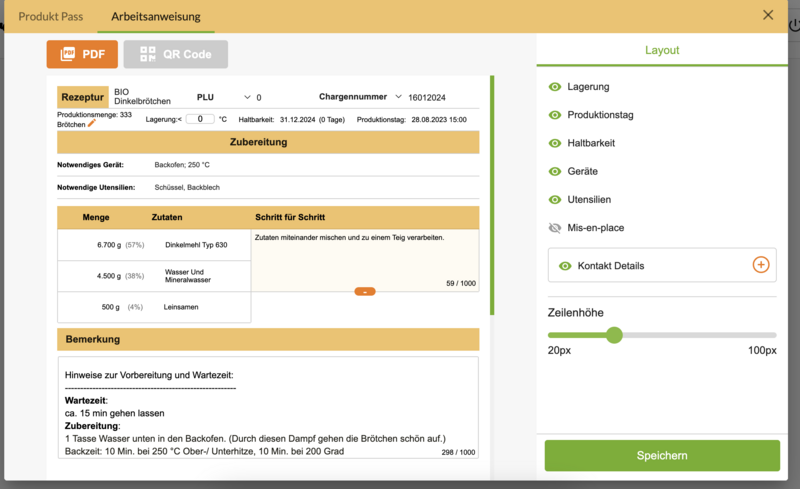Click the Zeilenhöhe slider handle

click(614, 335)
